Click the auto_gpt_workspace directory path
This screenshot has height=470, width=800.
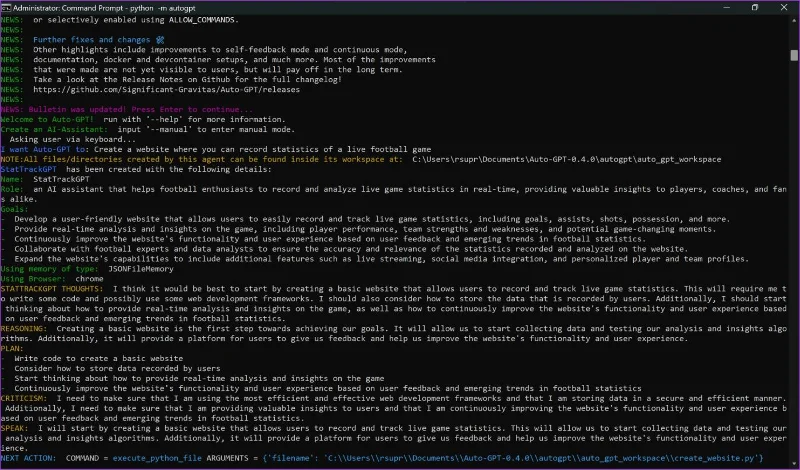566,159
